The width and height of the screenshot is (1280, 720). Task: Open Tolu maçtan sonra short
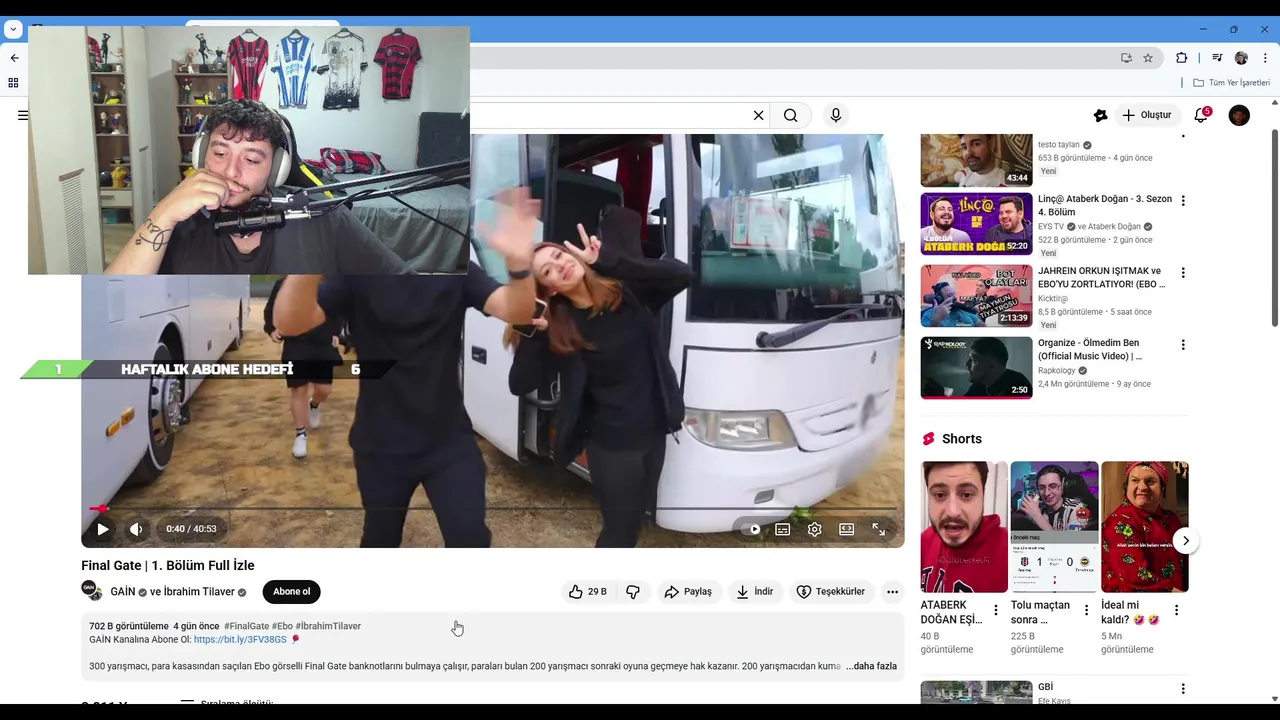[x=1054, y=527]
